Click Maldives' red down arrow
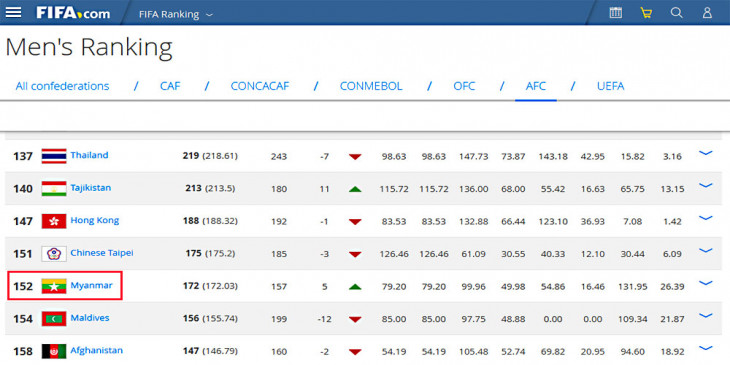 click(355, 319)
